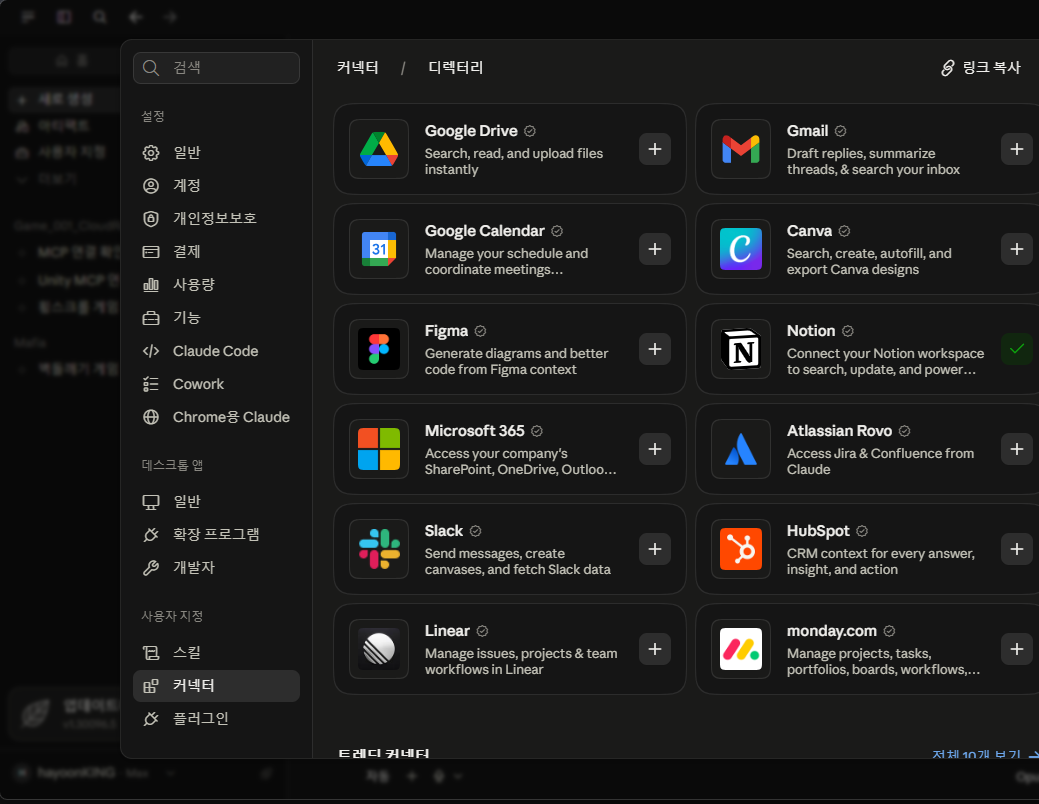Screen dimensions: 1039x804
Task: Add the Gmail connector with its plus button
Action: (1016, 149)
